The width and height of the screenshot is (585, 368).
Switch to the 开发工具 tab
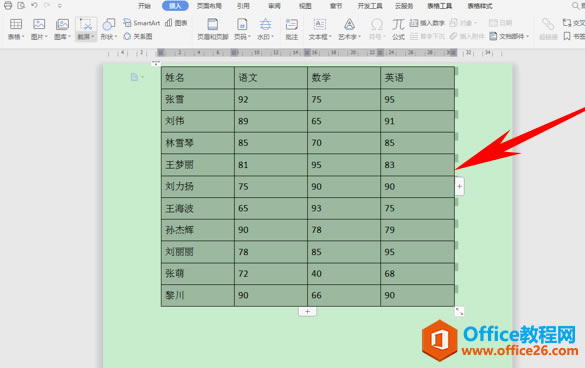click(x=370, y=6)
